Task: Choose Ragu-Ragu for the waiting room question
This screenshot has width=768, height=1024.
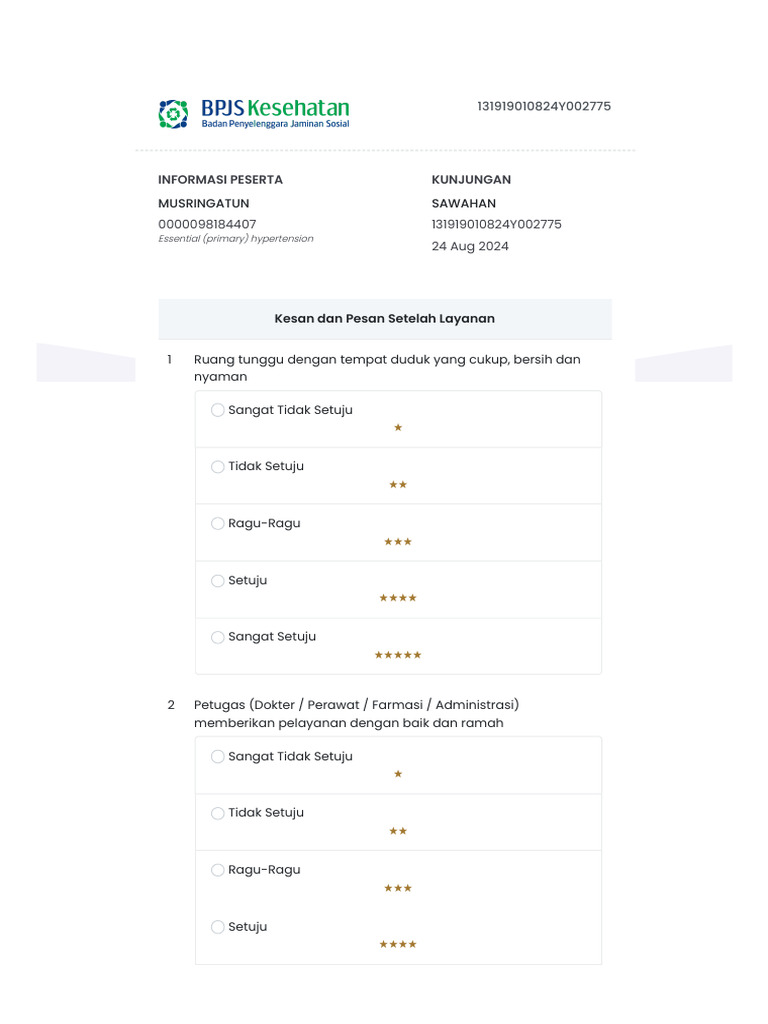Action: [x=218, y=524]
